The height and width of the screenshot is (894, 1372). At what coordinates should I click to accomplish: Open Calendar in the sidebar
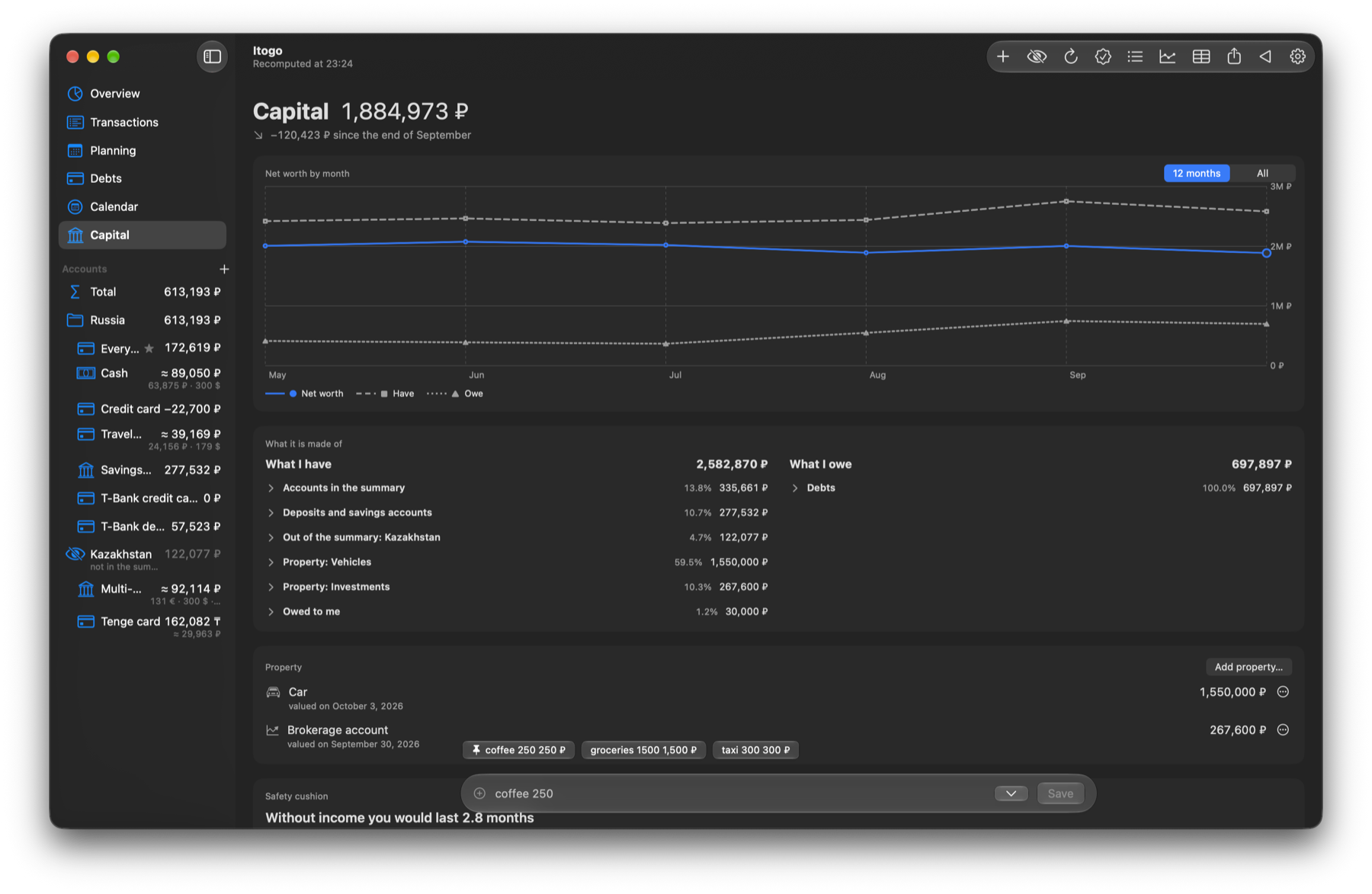tap(143, 207)
